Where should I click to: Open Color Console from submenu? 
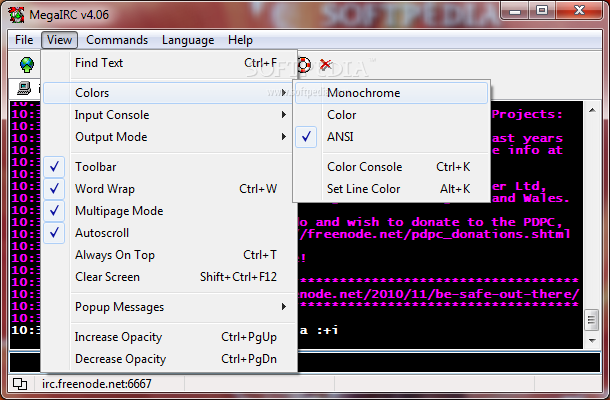coord(391,167)
